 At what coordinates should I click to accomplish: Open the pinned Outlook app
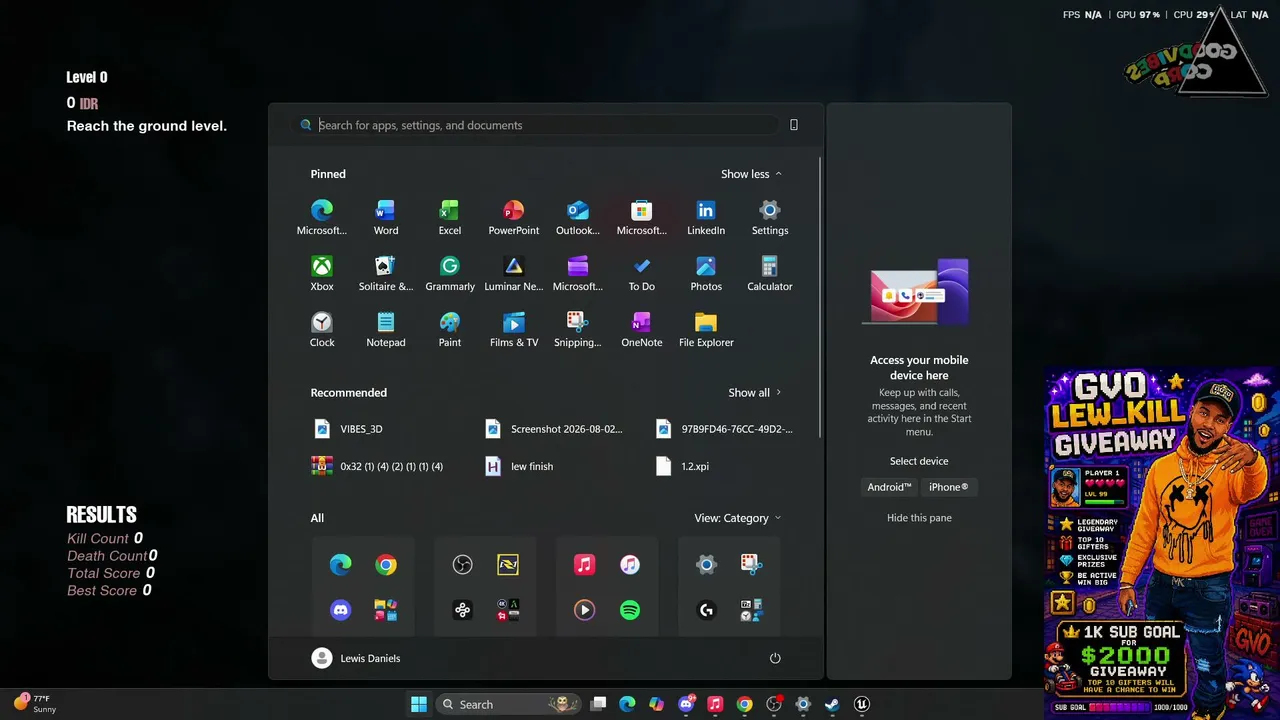577,218
